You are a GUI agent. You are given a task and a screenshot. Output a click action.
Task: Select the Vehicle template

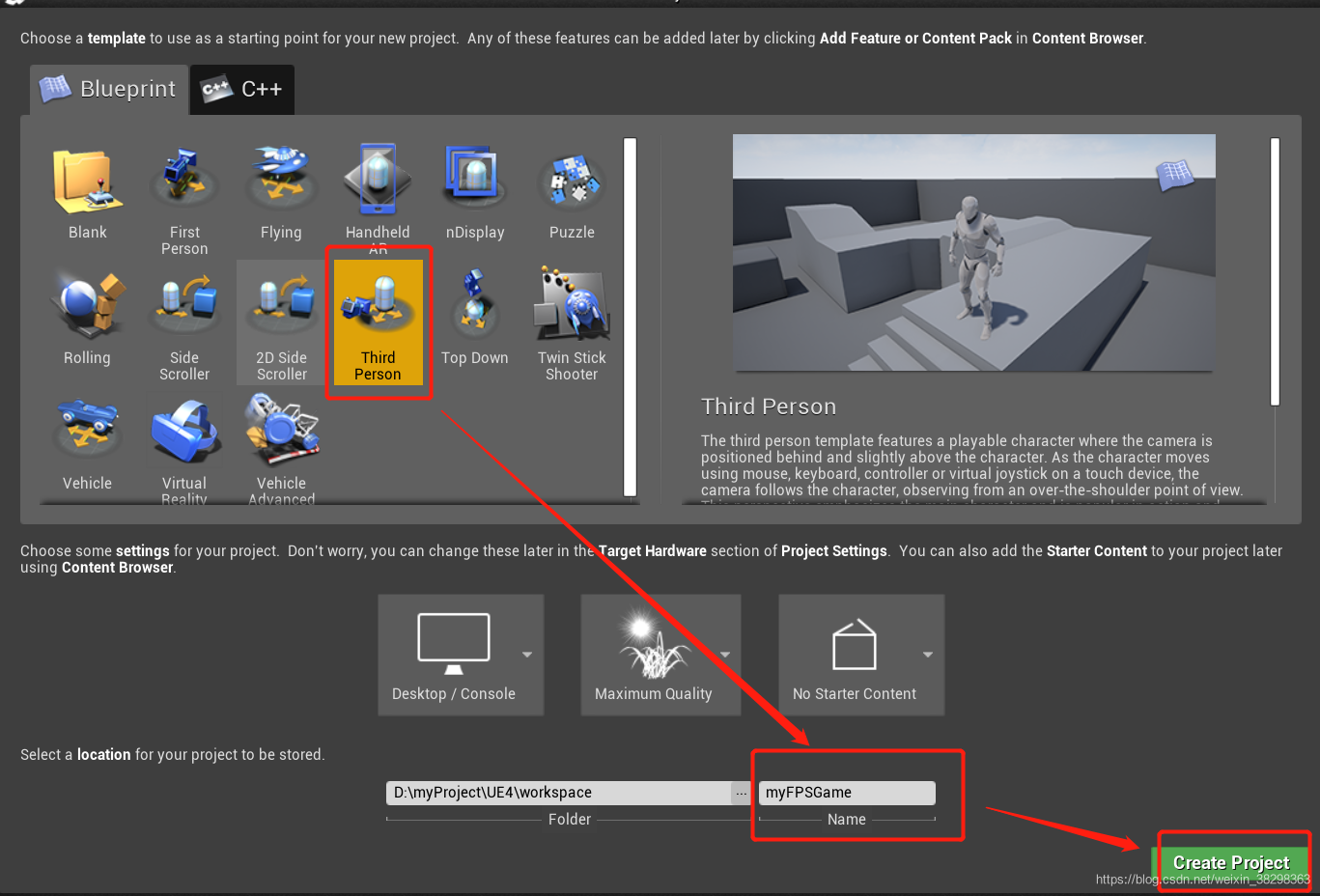pos(88,444)
